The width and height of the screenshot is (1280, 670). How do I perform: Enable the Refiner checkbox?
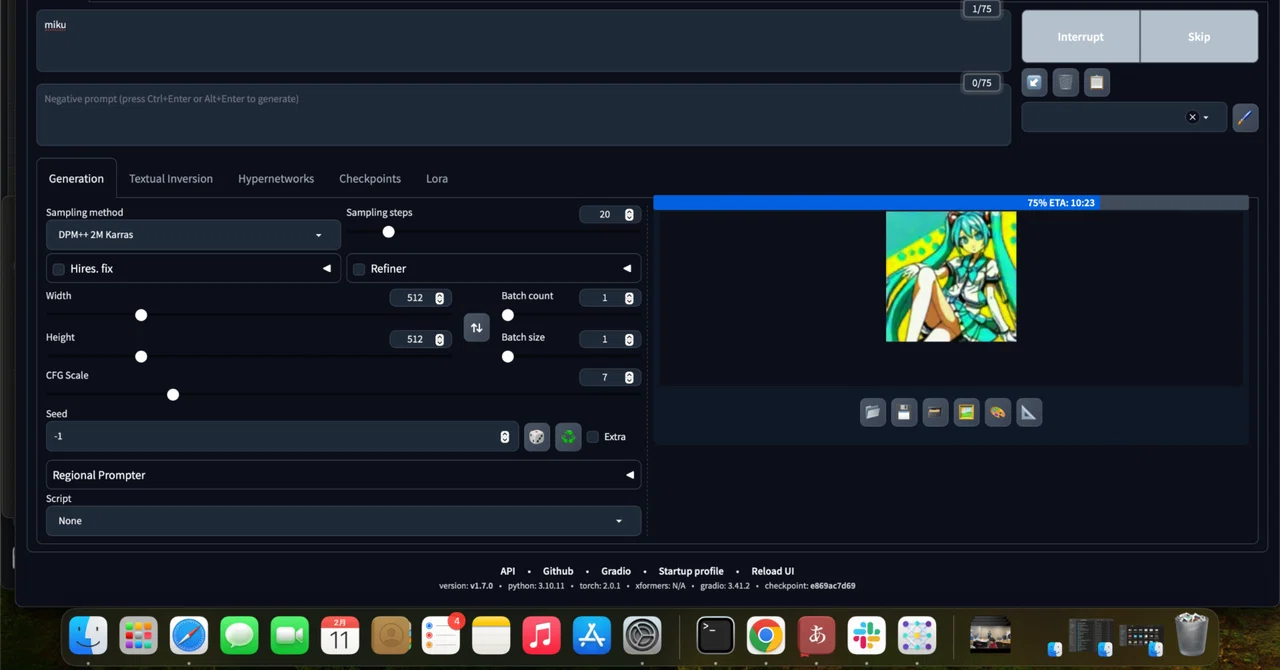[x=359, y=269]
